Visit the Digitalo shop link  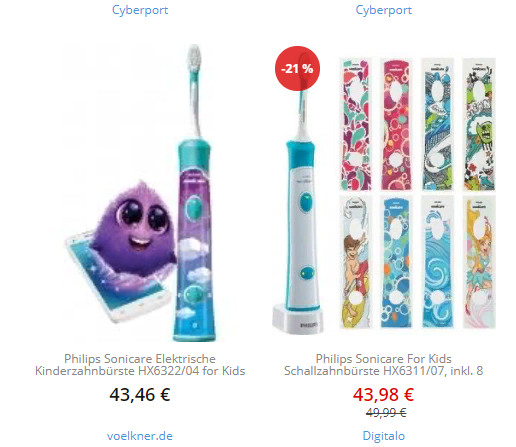384,436
